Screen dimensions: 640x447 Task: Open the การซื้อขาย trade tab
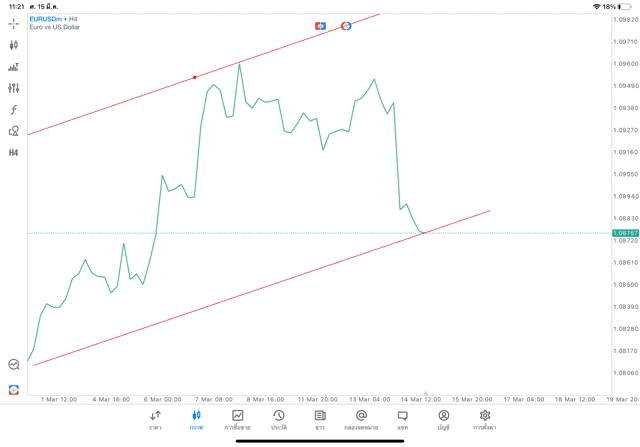(x=237, y=420)
